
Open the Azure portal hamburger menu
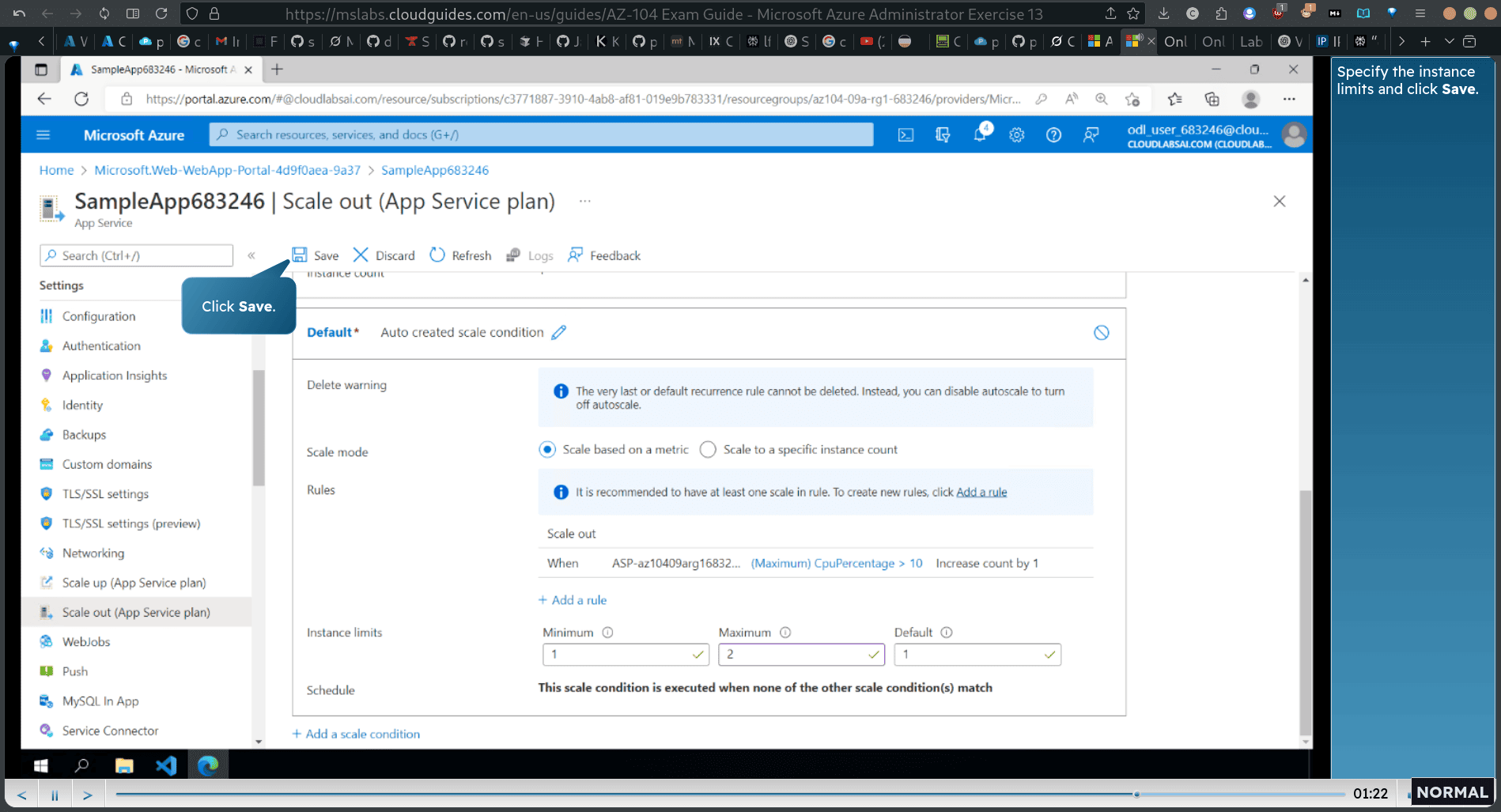click(43, 135)
